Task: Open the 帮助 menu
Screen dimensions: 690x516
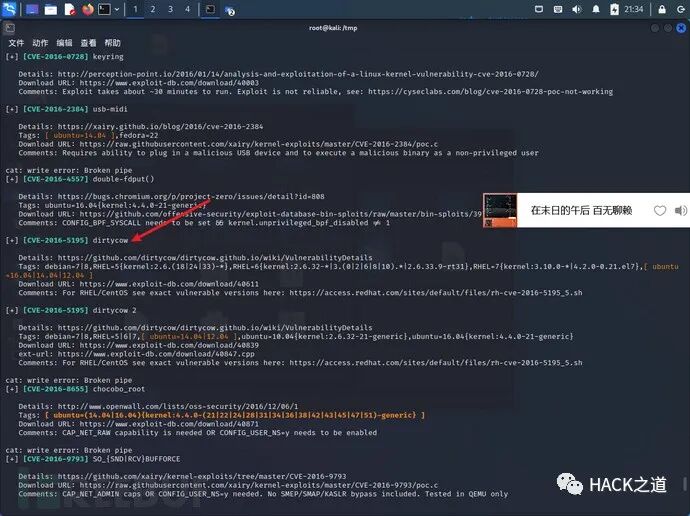Action: tap(112, 43)
